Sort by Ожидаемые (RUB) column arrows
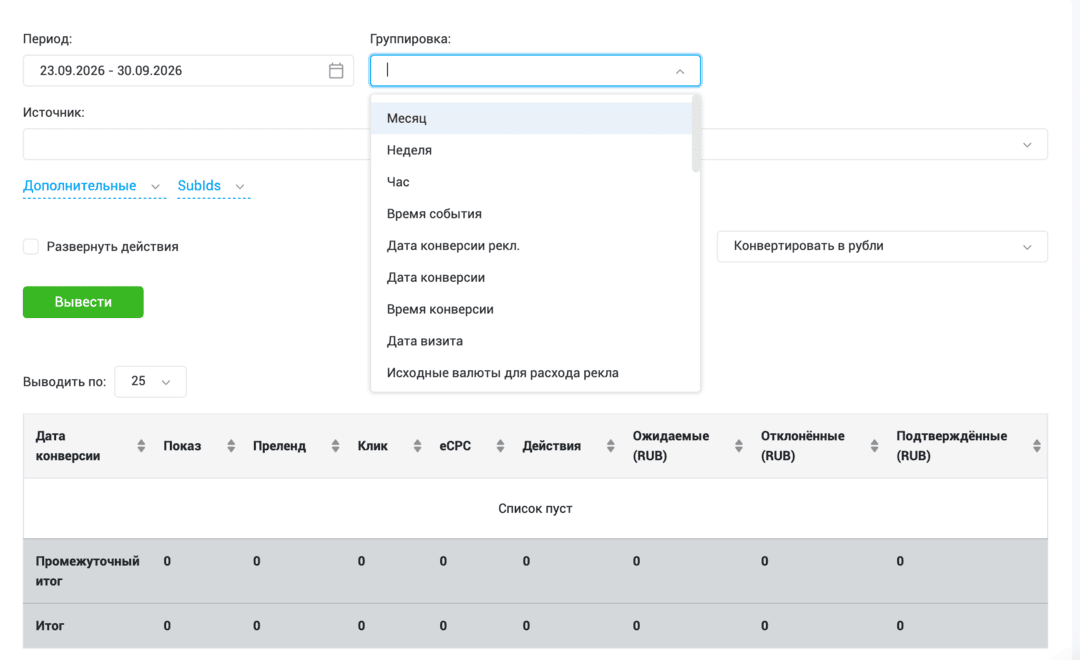The image size is (1080, 660). tap(739, 446)
